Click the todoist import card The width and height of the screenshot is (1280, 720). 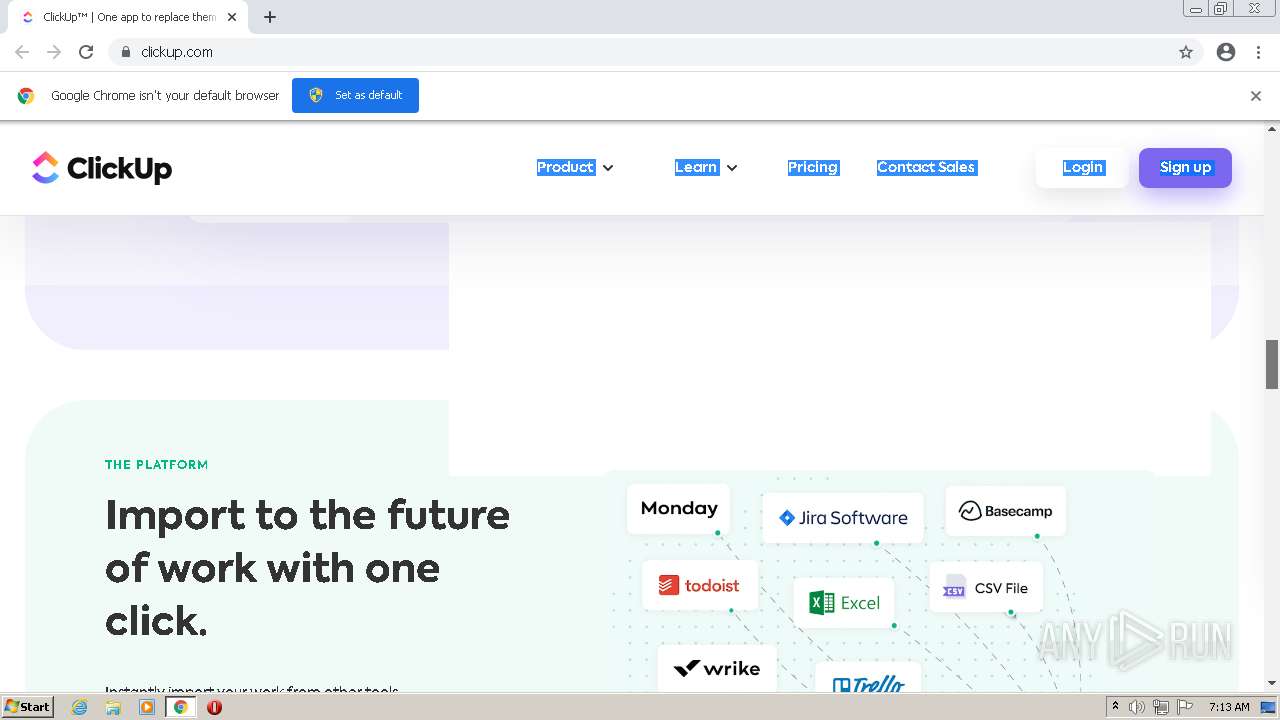pyautogui.click(x=699, y=585)
